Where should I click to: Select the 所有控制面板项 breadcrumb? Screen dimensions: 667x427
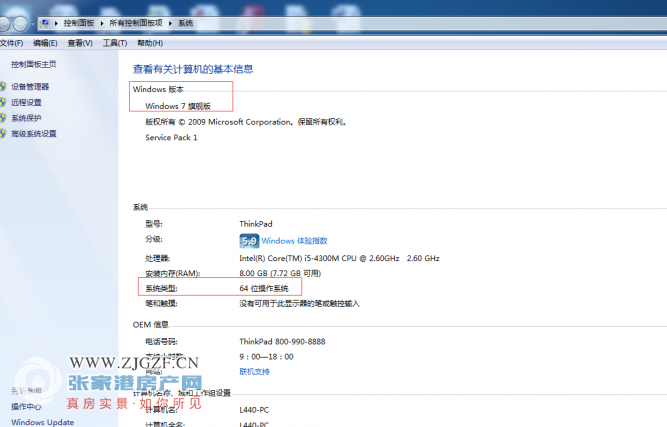(136, 23)
